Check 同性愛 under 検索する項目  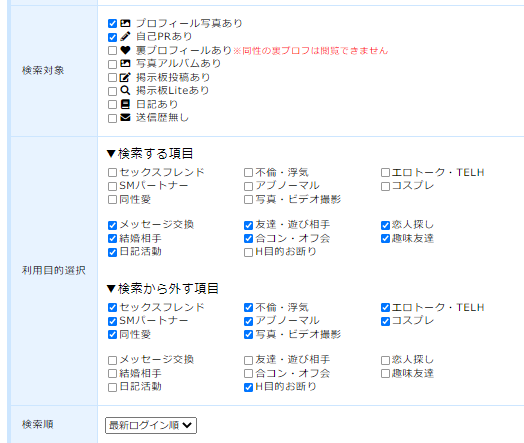(x=112, y=200)
